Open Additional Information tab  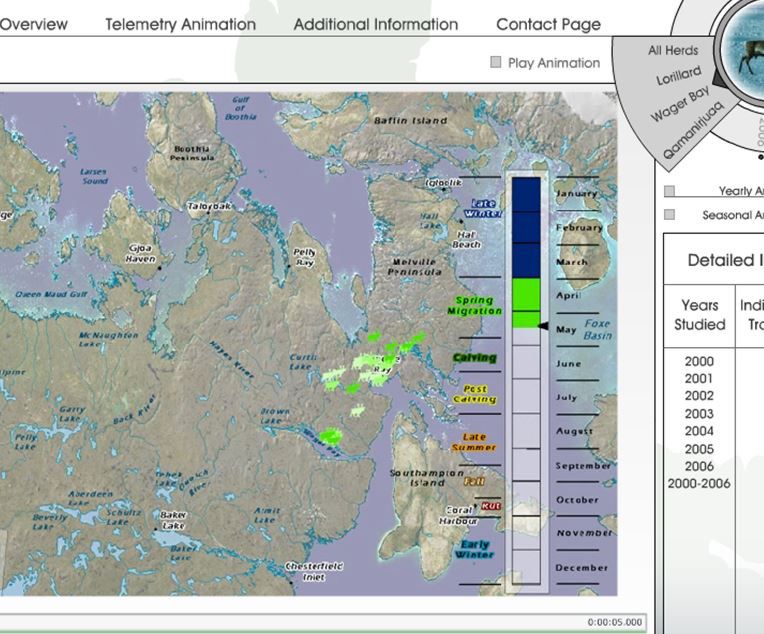pos(376,24)
